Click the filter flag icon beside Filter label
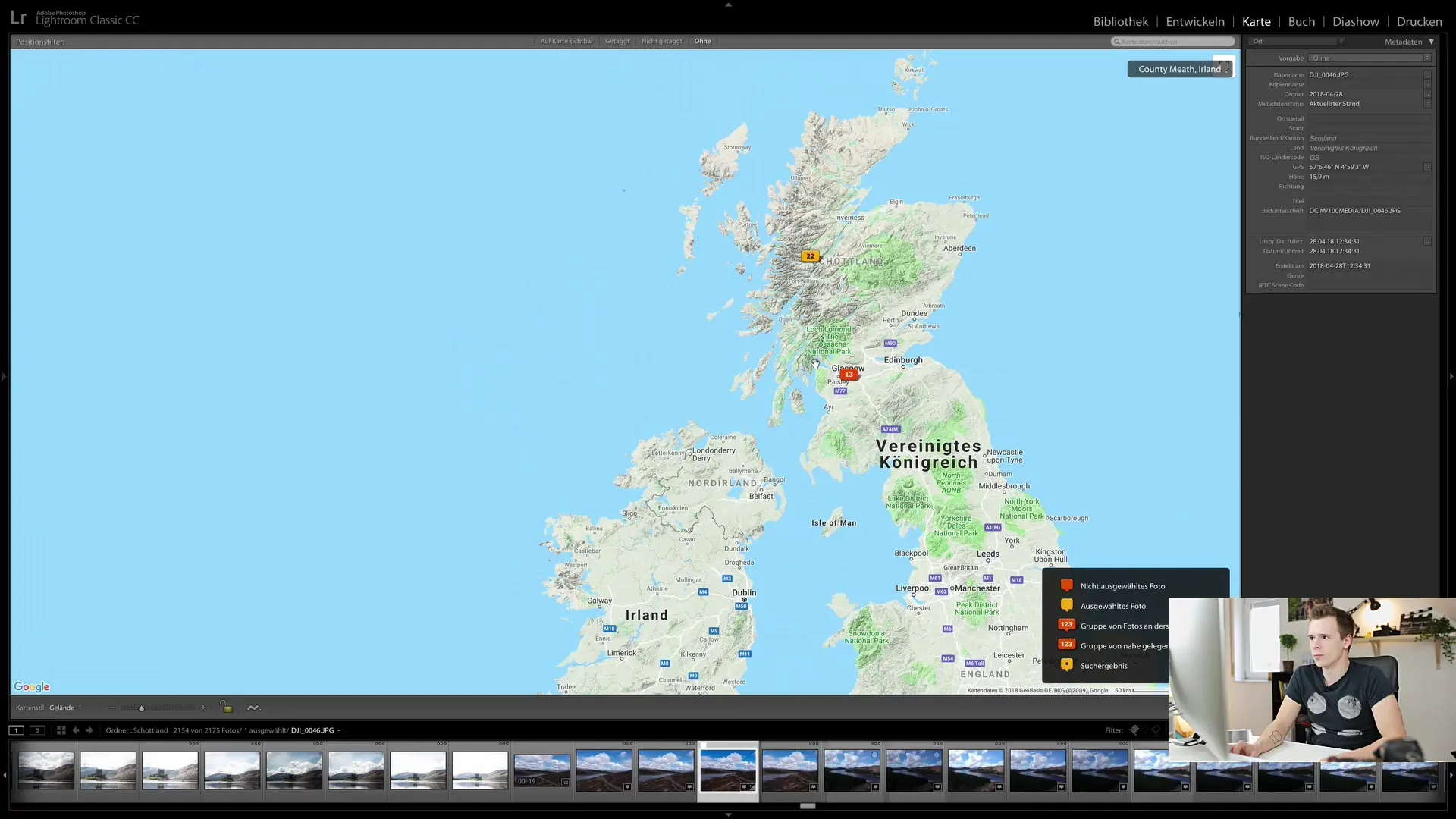Screen dimensions: 1456x819 pos(1134,730)
